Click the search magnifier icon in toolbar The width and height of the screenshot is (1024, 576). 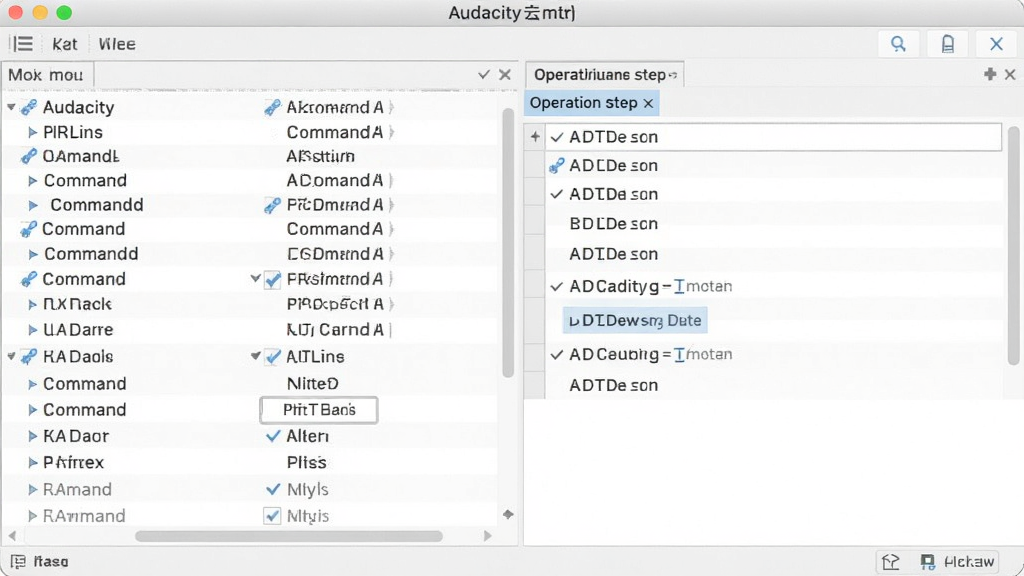pyautogui.click(x=899, y=44)
